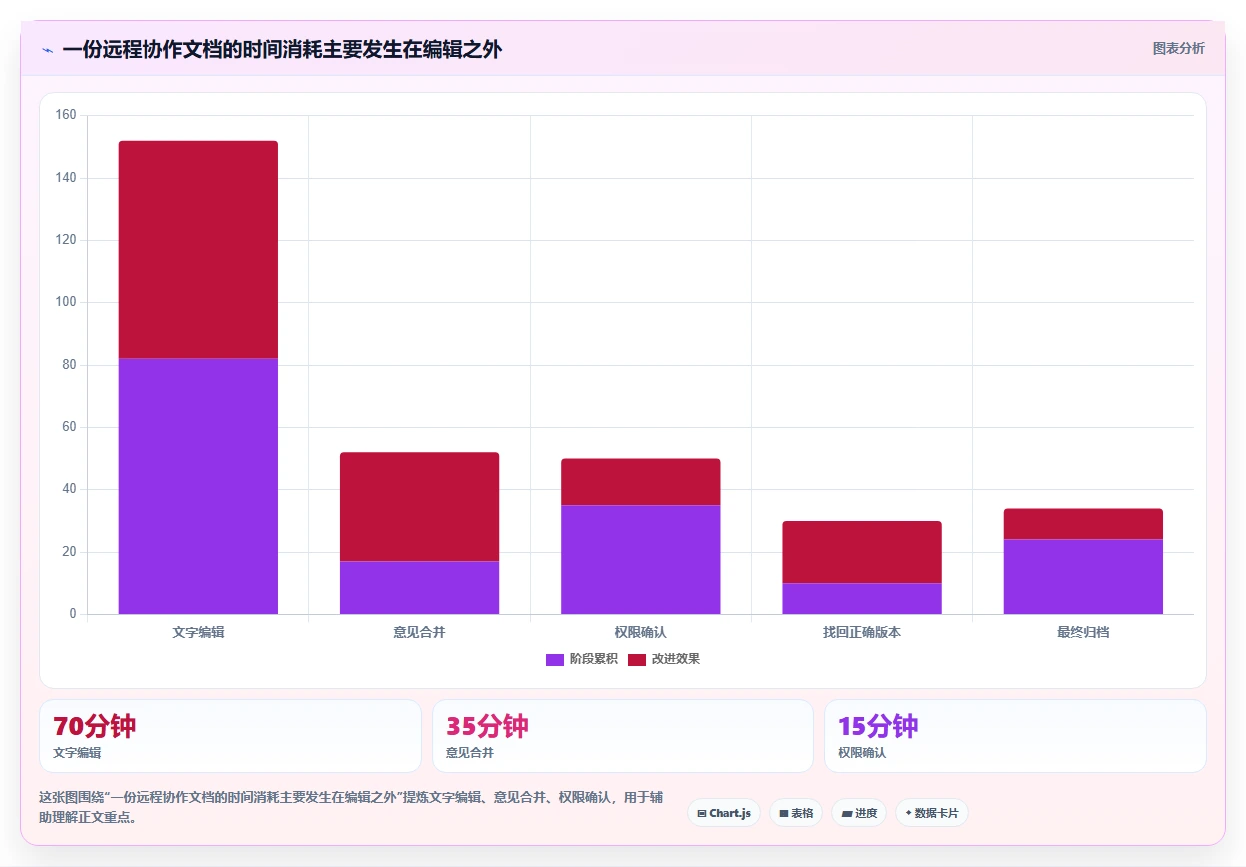This screenshot has width=1246, height=867.
Task: Click the purple segment of 权限确认 bar
Action: [640, 559]
